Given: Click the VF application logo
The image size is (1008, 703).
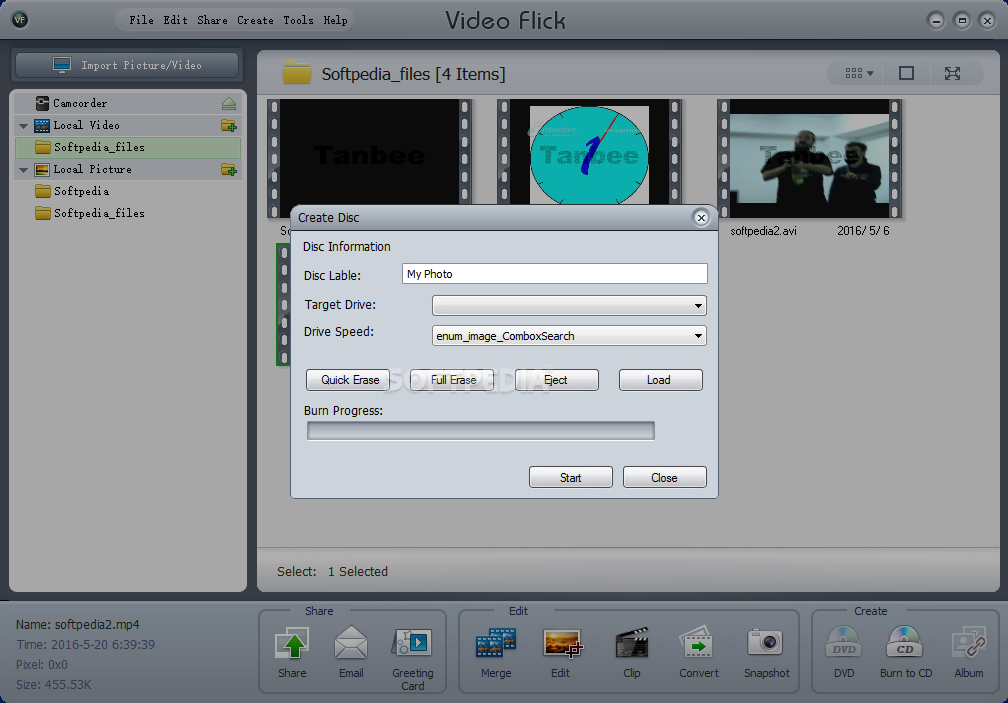Looking at the screenshot, I should 20,20.
